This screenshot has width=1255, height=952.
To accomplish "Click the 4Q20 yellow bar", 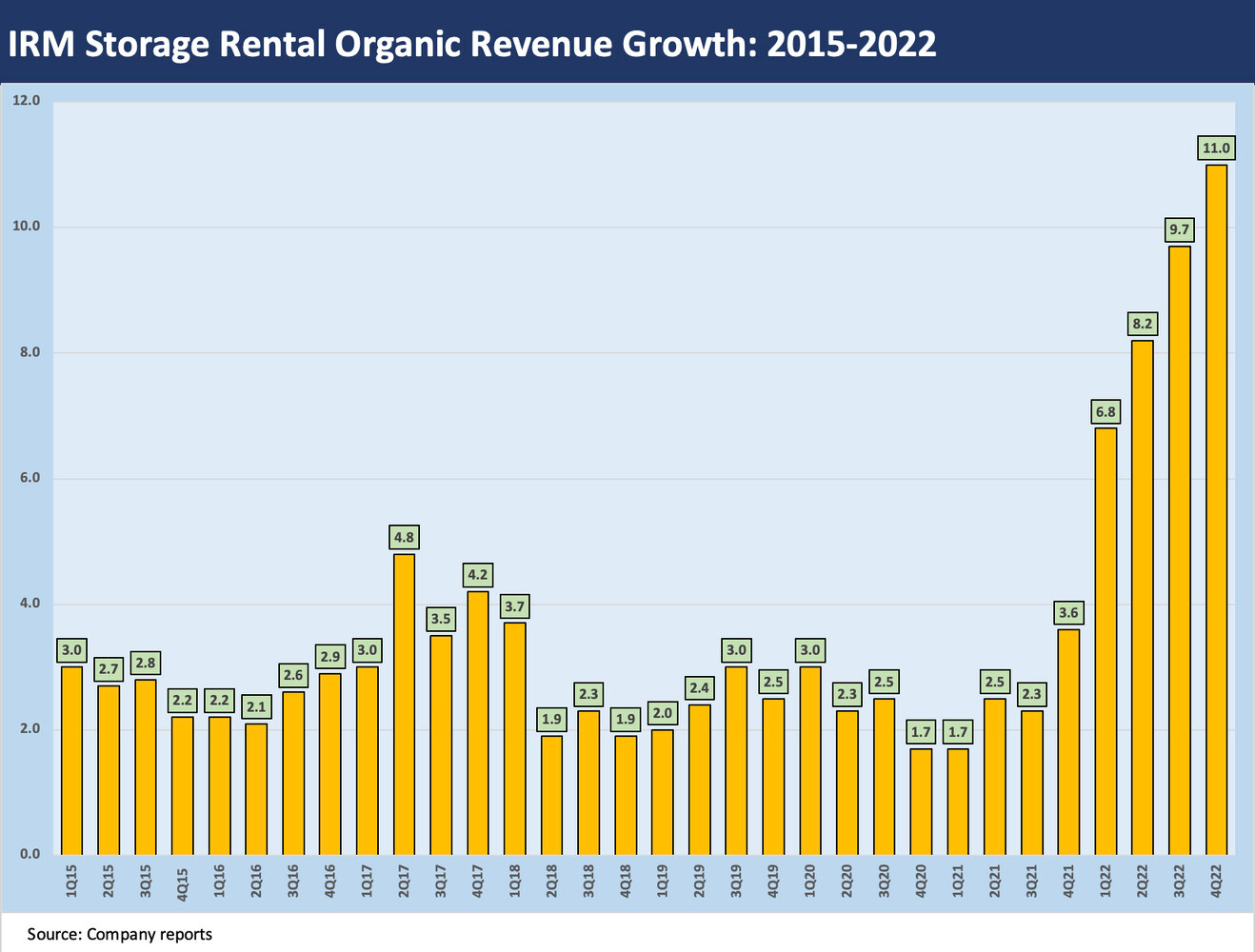I will 921,802.
